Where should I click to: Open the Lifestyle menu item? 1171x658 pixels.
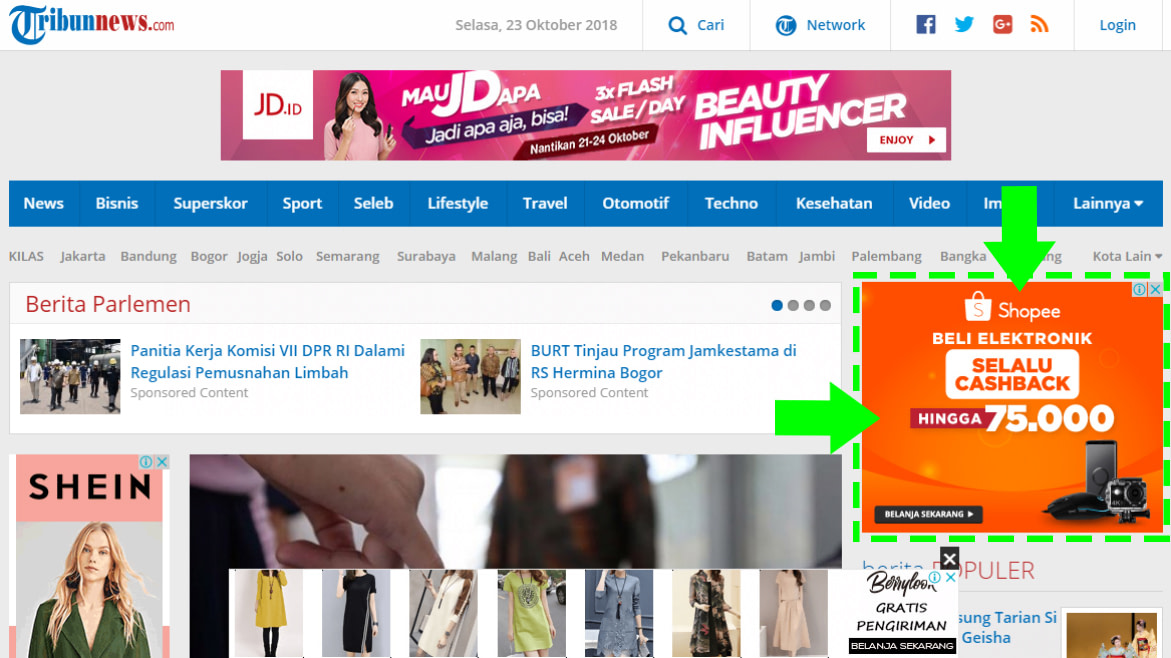click(458, 203)
